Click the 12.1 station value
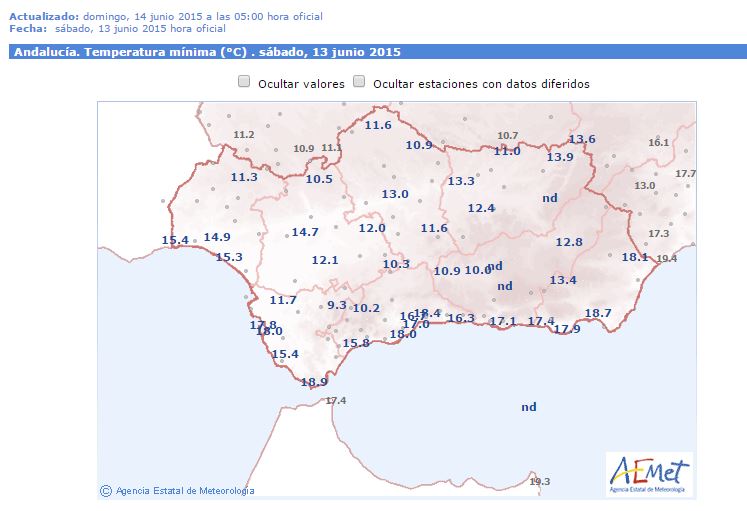The image size is (747, 511). click(x=325, y=260)
